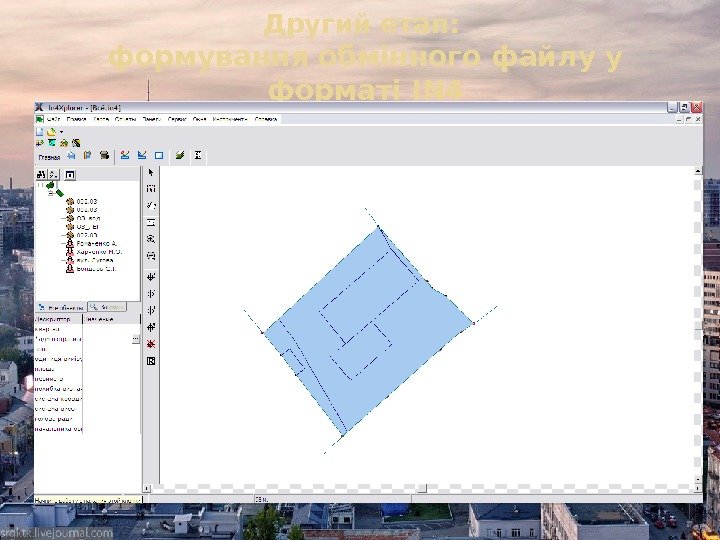Open the Окна menu

pyautogui.click(x=199, y=119)
